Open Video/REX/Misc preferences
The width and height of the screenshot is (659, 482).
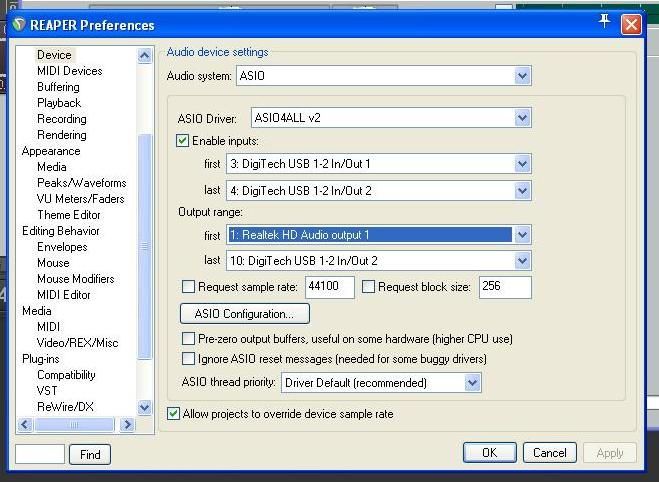tap(78, 342)
